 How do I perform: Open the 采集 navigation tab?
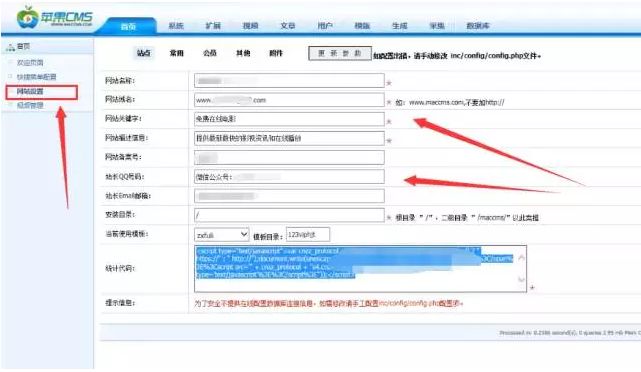pos(437,26)
